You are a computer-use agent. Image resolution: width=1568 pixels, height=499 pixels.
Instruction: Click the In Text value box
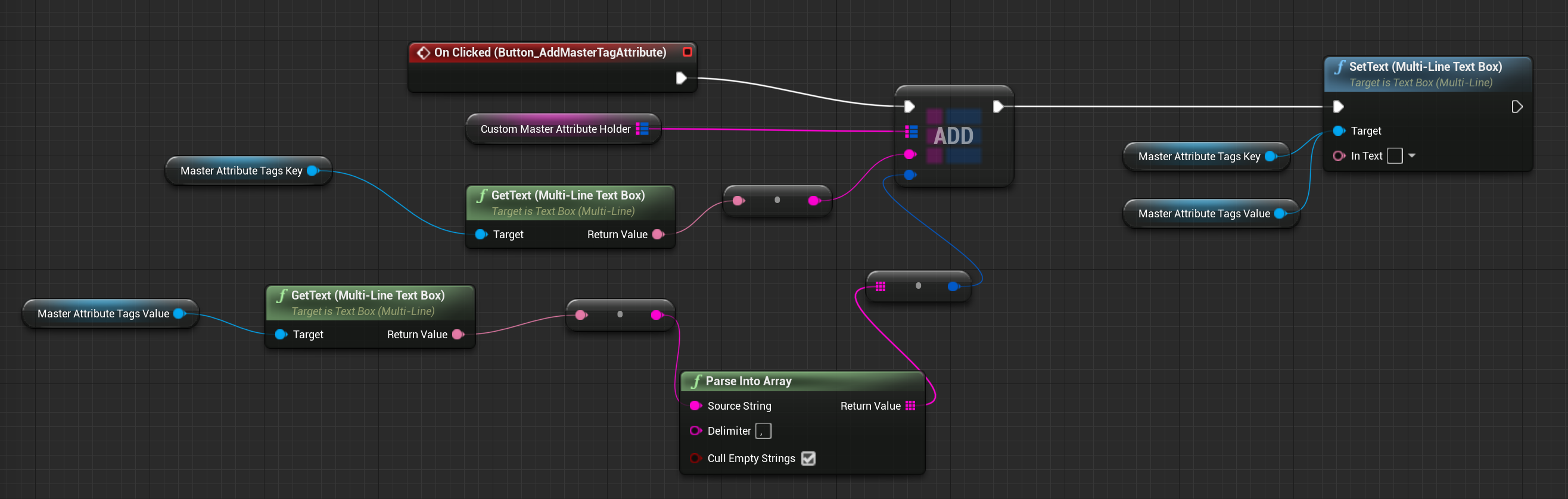[x=1394, y=156]
